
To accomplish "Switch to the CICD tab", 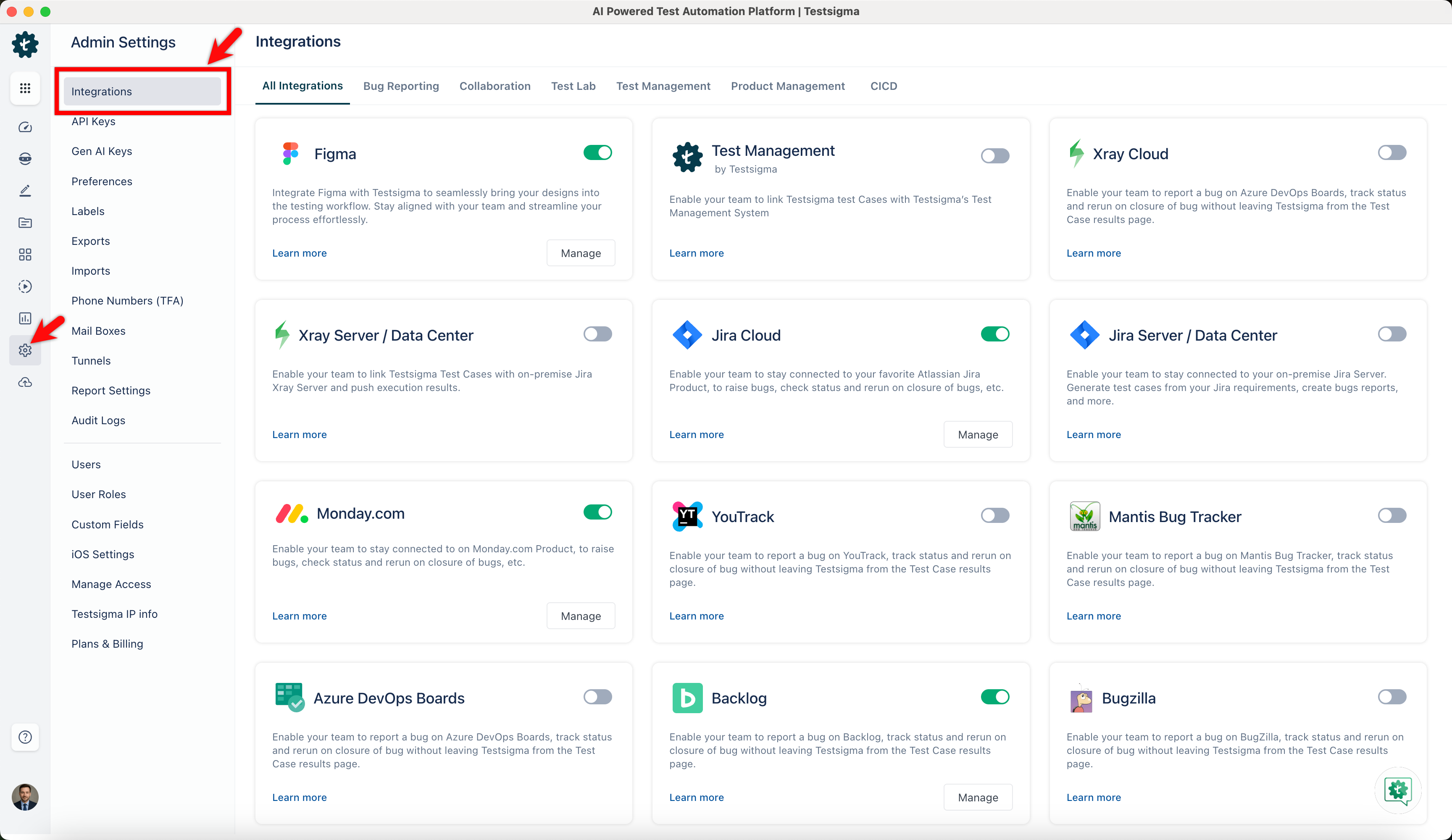I will click(883, 86).
